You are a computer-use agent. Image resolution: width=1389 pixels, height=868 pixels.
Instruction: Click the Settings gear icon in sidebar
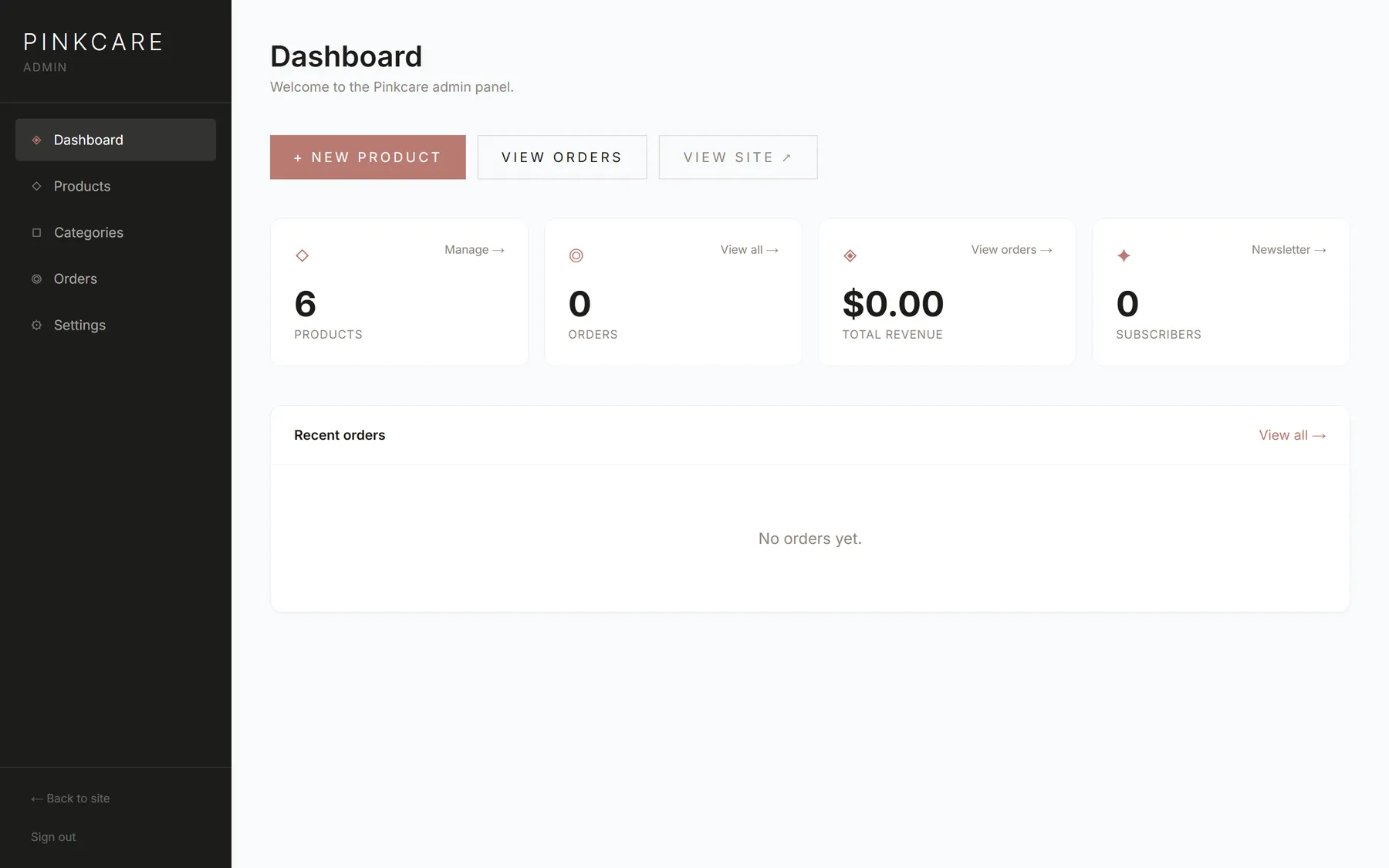[36, 325]
